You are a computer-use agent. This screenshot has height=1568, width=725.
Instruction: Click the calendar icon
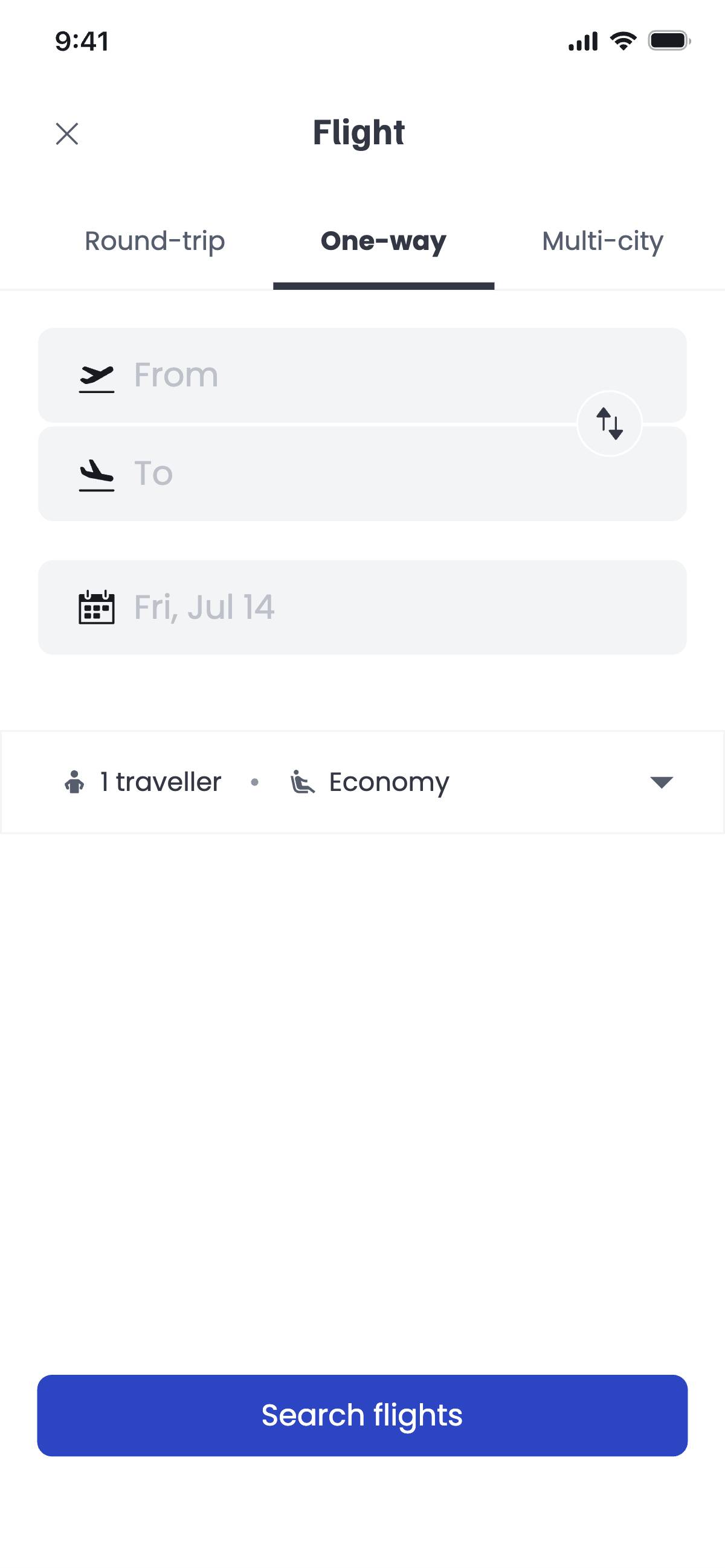pos(97,607)
